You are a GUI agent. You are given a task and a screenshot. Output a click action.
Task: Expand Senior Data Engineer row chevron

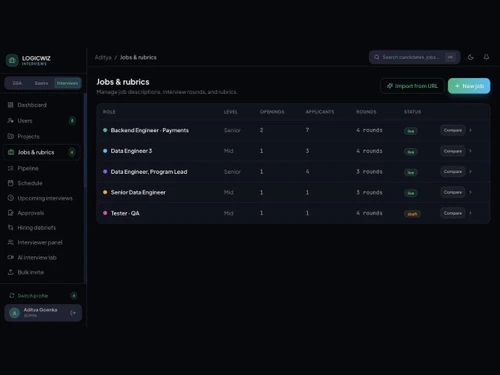470,192
